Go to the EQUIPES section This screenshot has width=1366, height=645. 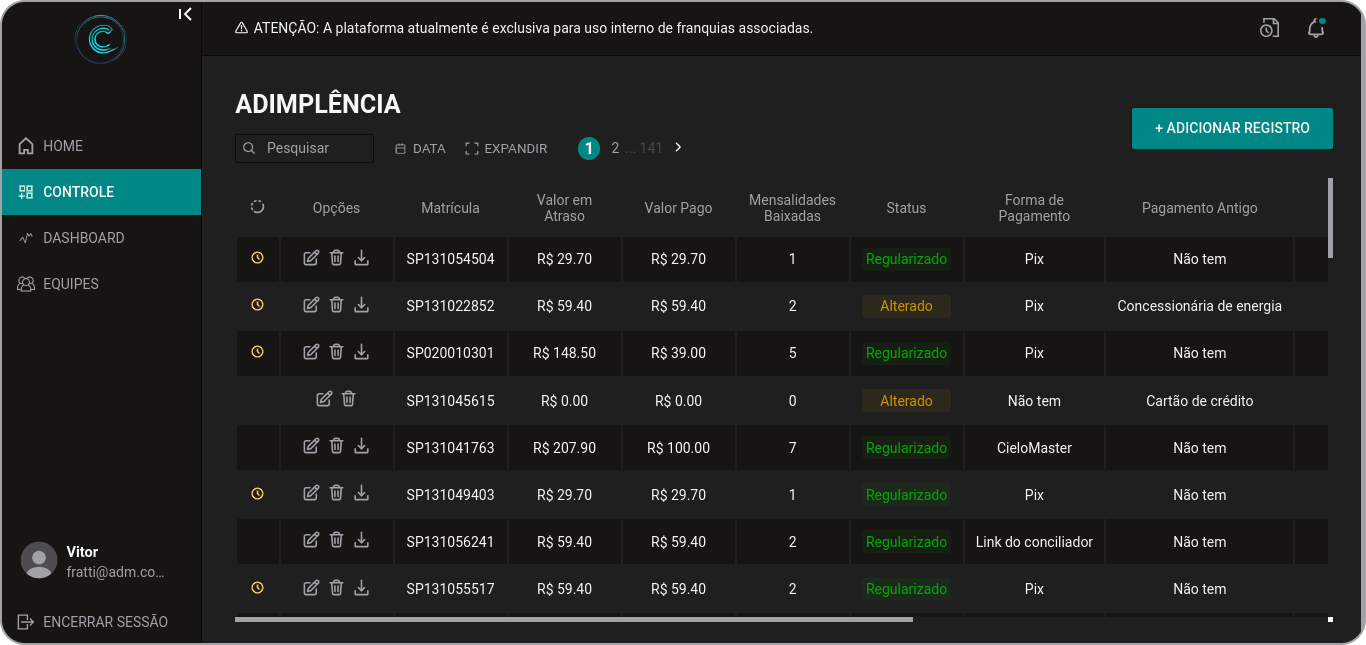coord(70,284)
